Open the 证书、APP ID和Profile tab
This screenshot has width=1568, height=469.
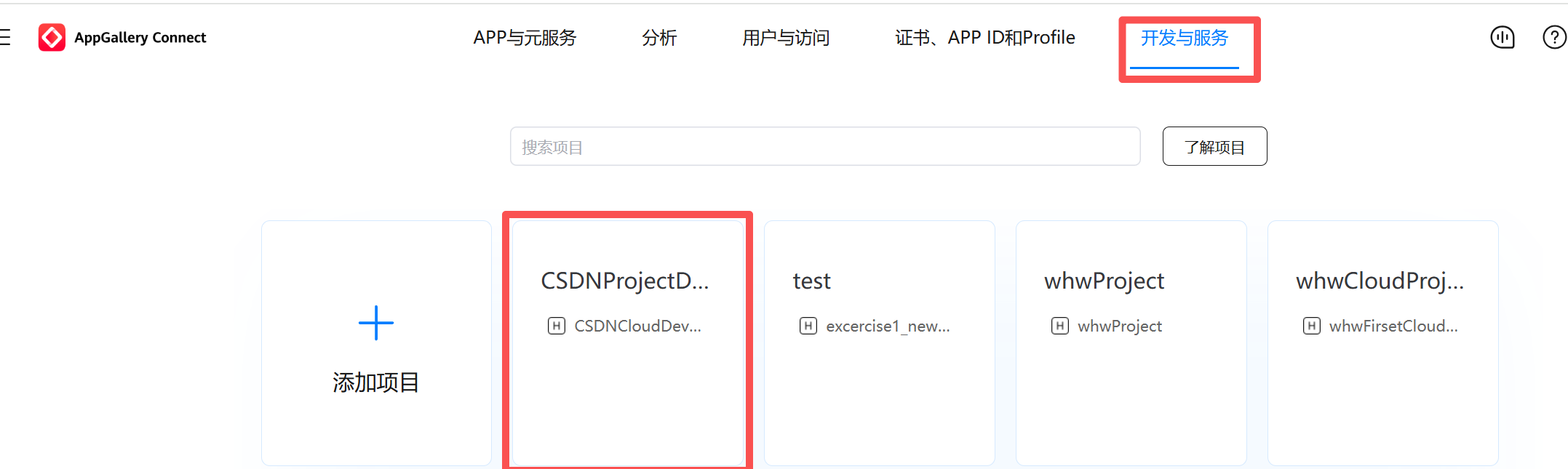coord(985,38)
